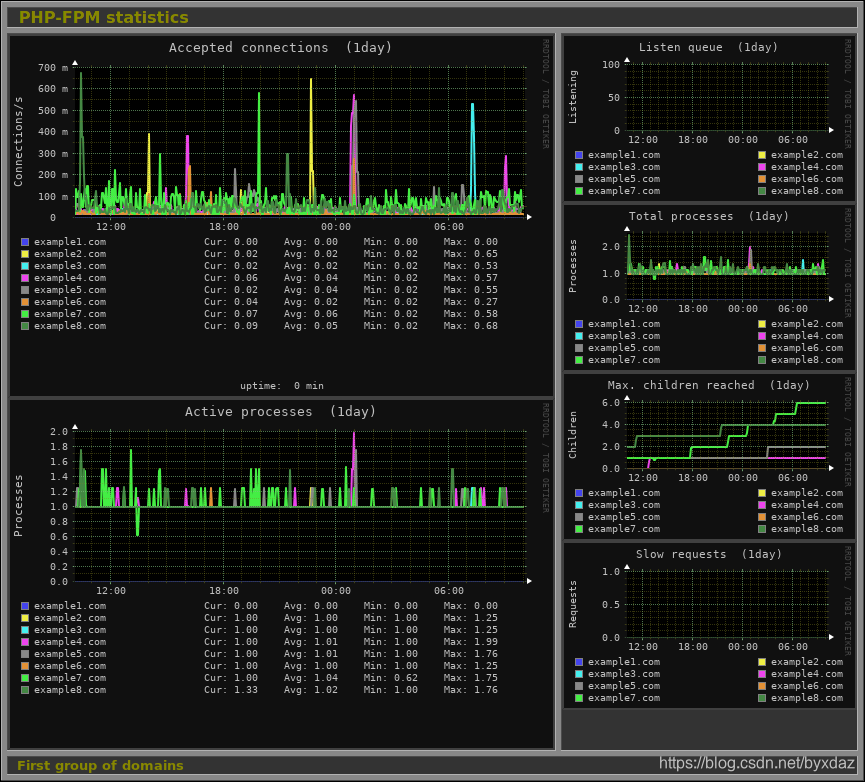This screenshot has height=782, width=865.
Task: Click example4.com swatch in Active processes legend
Action: (x=25, y=642)
